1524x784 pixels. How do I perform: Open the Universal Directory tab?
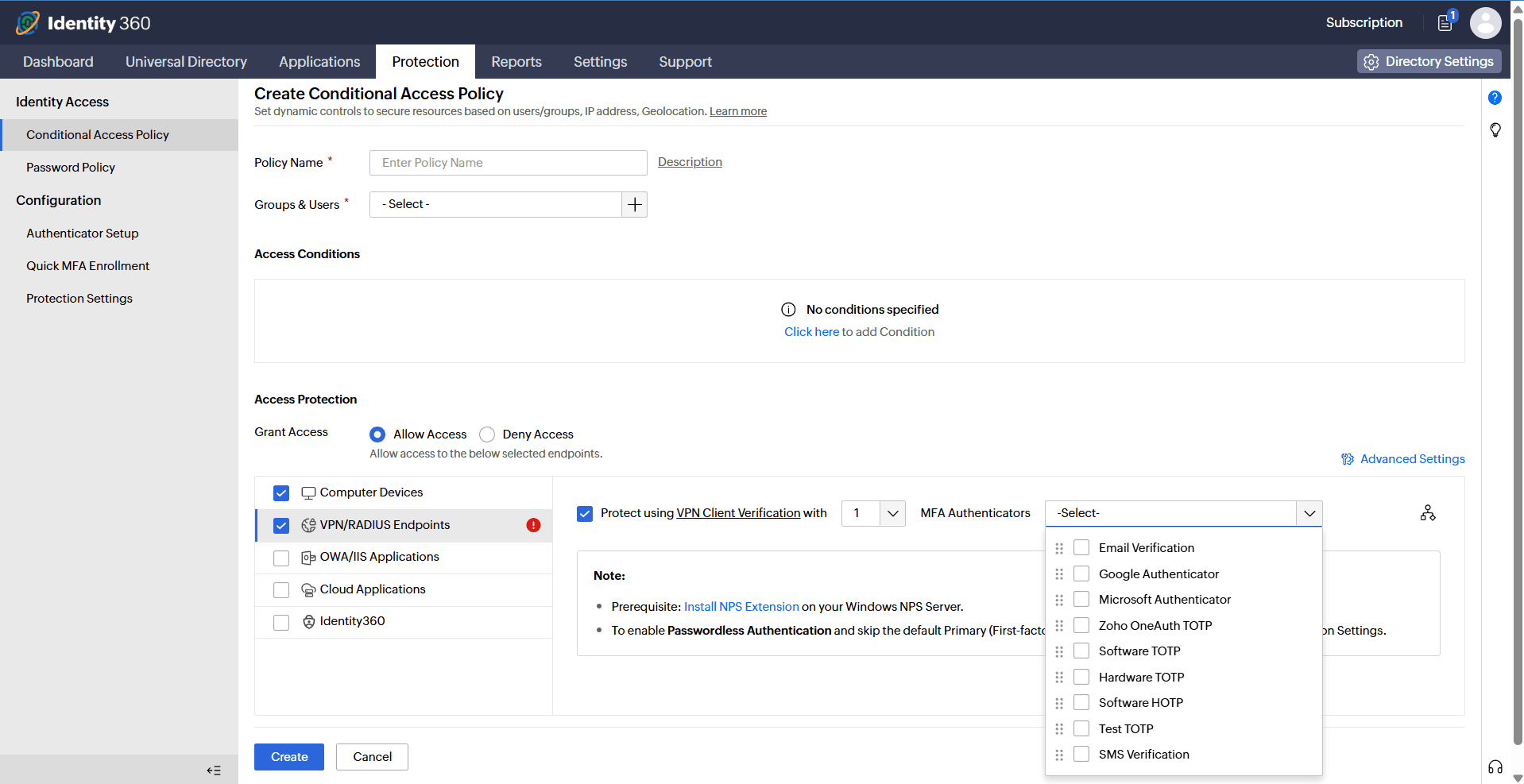coord(186,62)
